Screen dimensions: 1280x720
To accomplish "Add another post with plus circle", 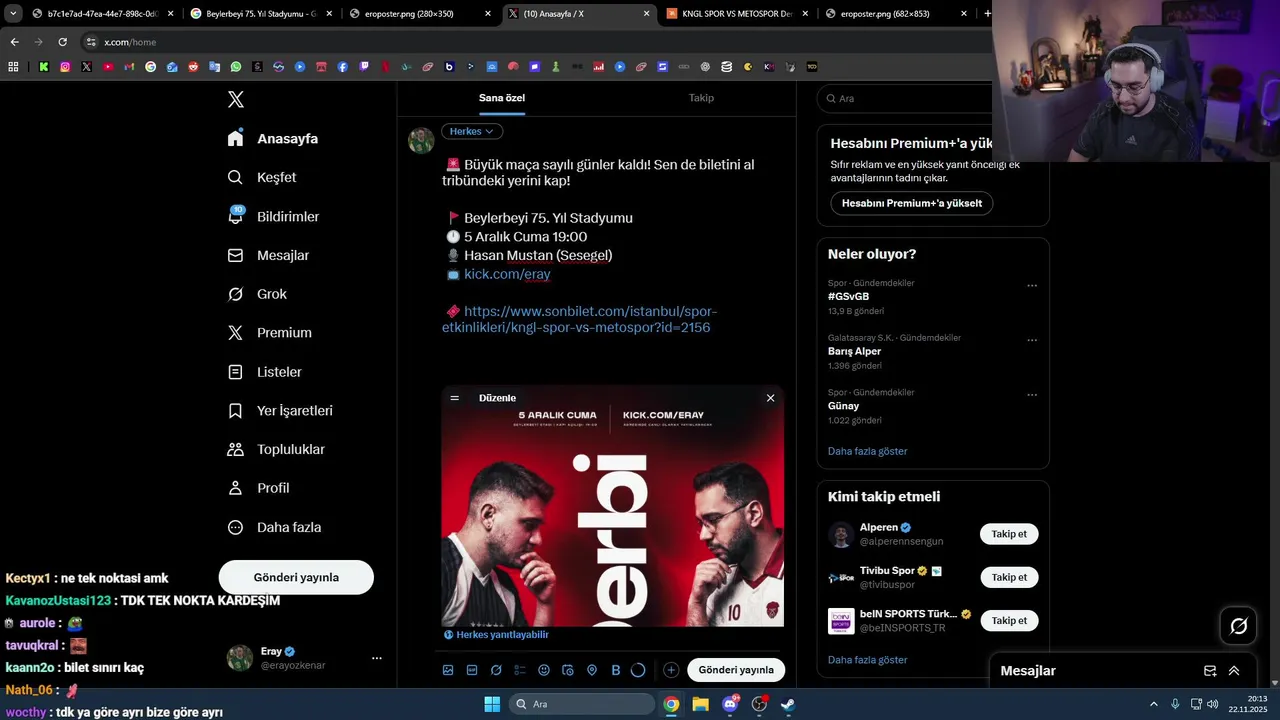I will (x=671, y=670).
